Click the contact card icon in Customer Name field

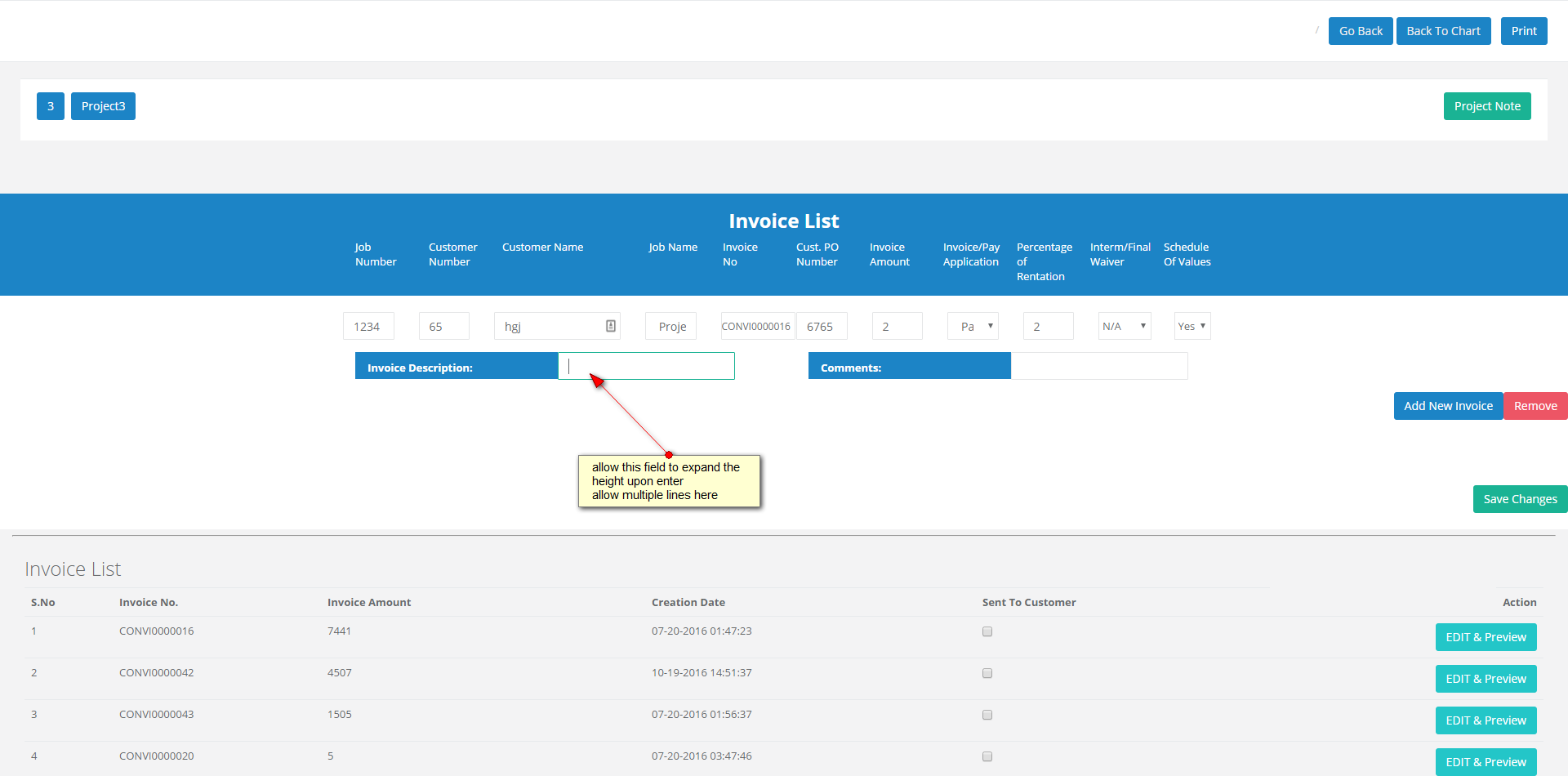(x=610, y=326)
